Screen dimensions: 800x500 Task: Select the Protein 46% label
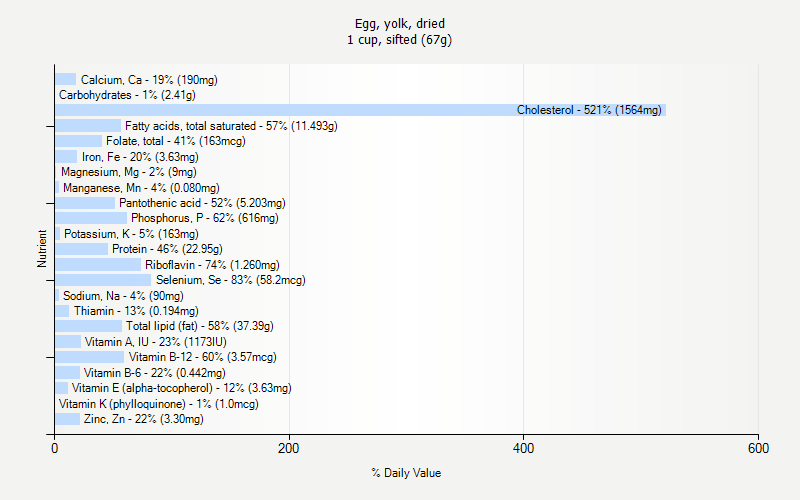click(167, 249)
